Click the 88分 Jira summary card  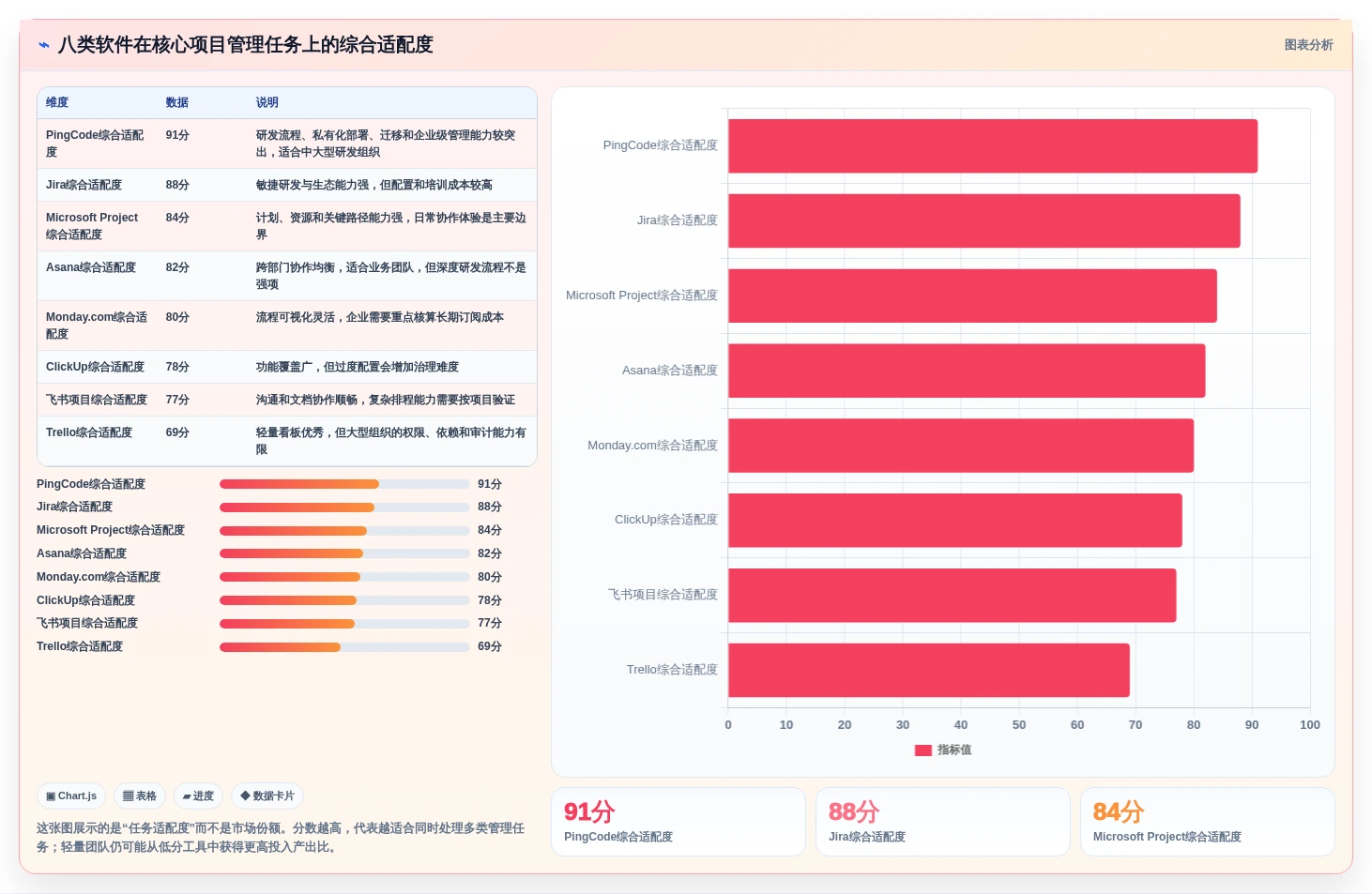943,822
